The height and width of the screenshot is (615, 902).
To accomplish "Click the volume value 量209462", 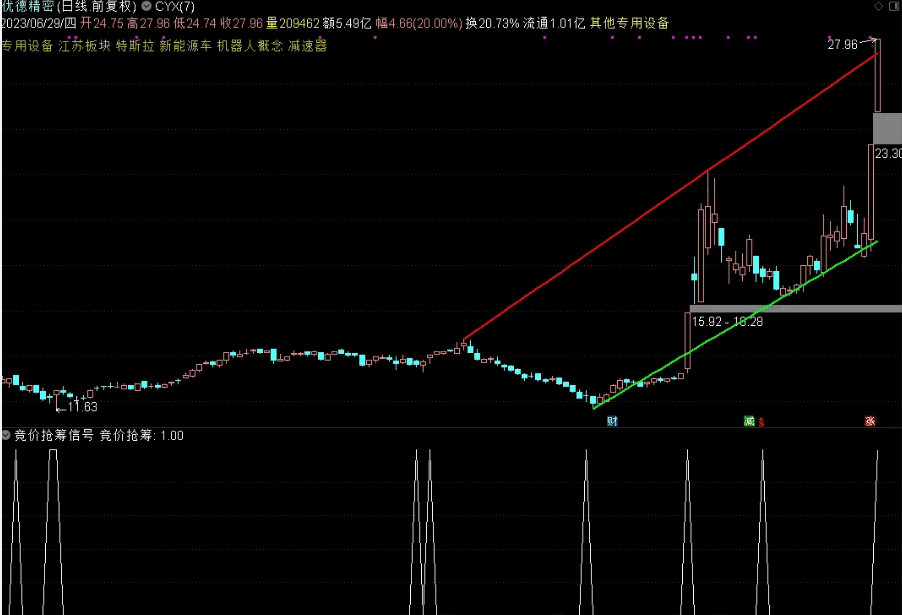I will pyautogui.click(x=293, y=23).
